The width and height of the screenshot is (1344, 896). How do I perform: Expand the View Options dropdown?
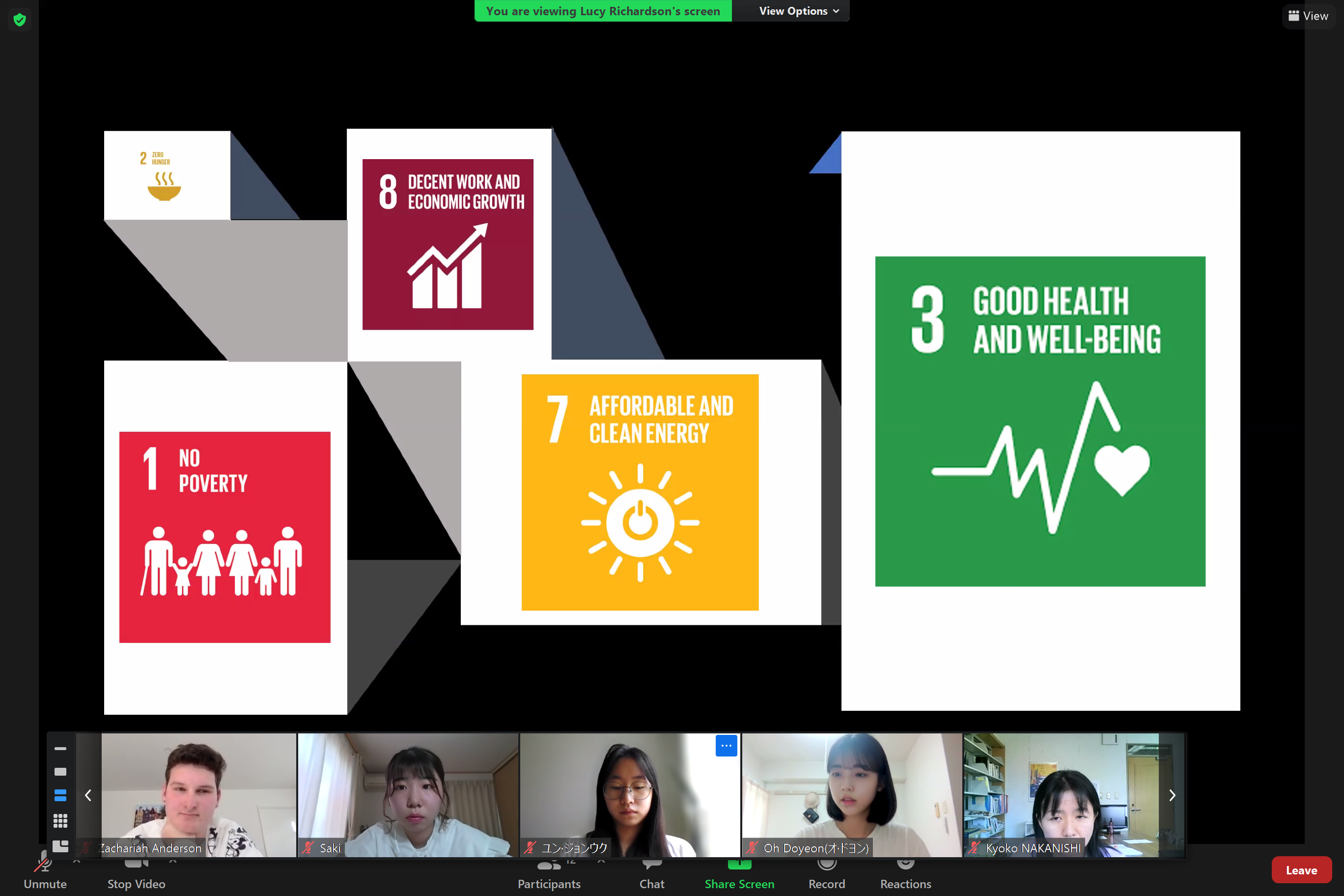tap(798, 11)
